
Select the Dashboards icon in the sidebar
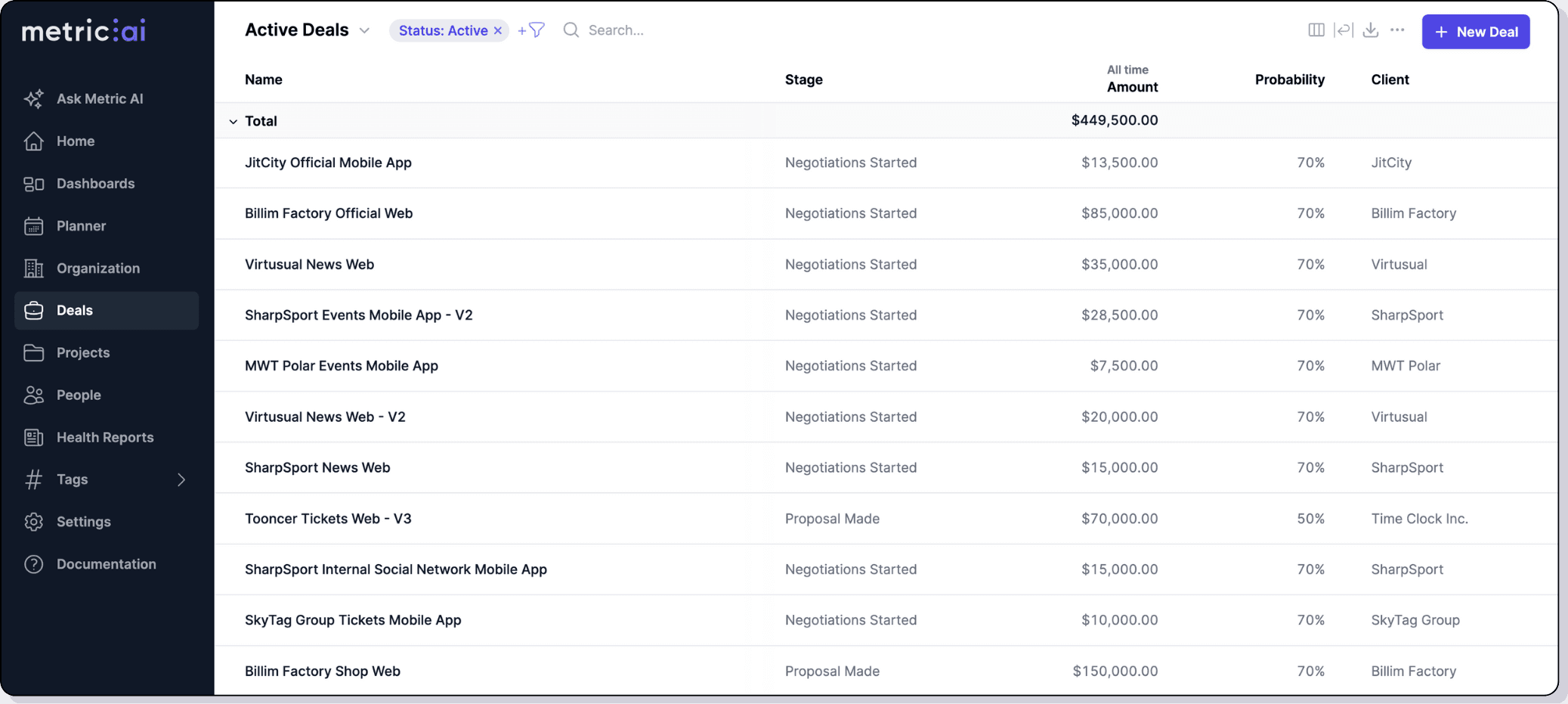coord(33,183)
